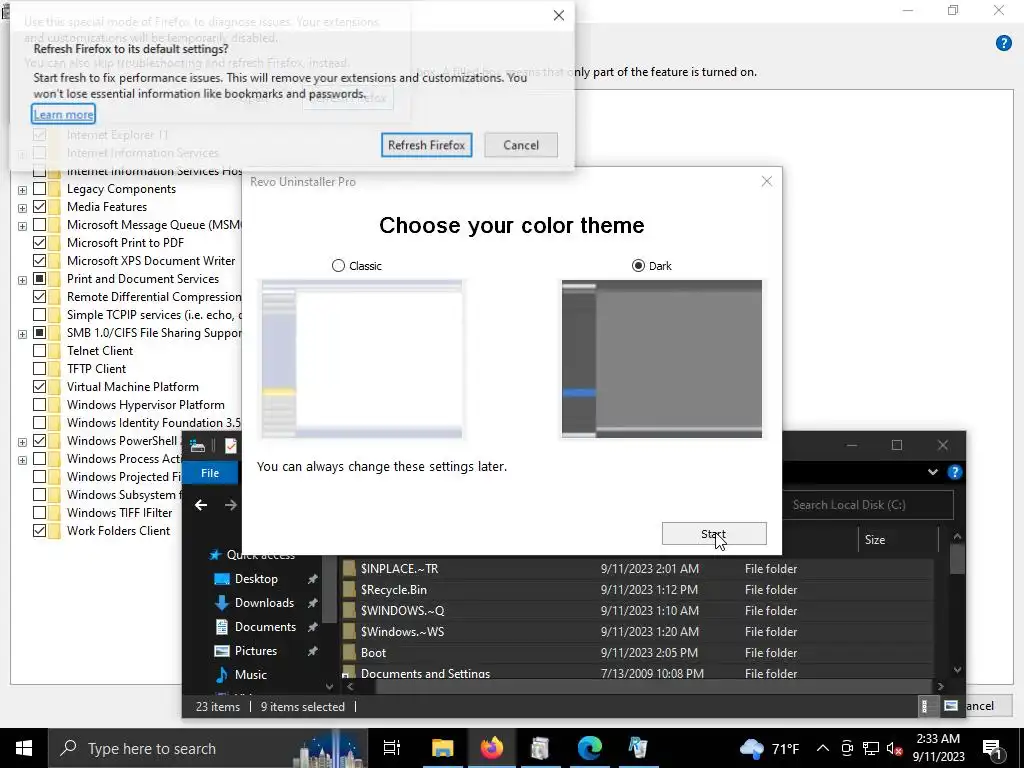Open the notification center
The width and height of the screenshot is (1024, 768).
(x=993, y=749)
